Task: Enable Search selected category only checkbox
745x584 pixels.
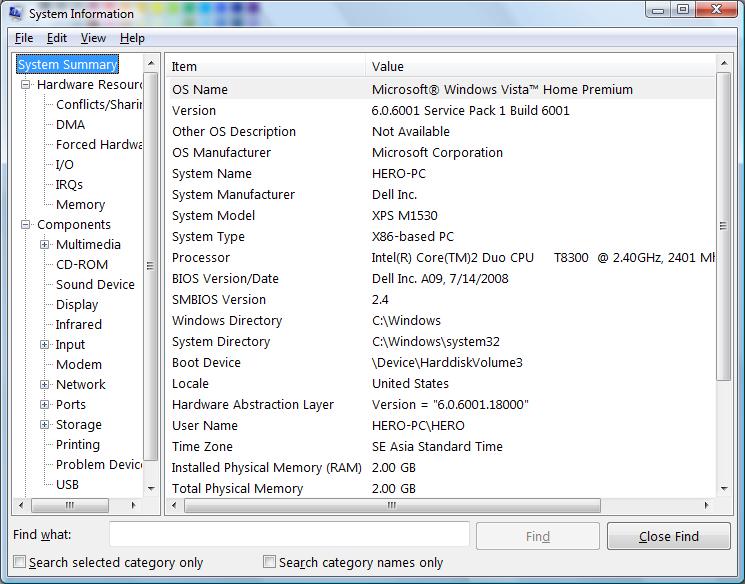Action: point(19,562)
